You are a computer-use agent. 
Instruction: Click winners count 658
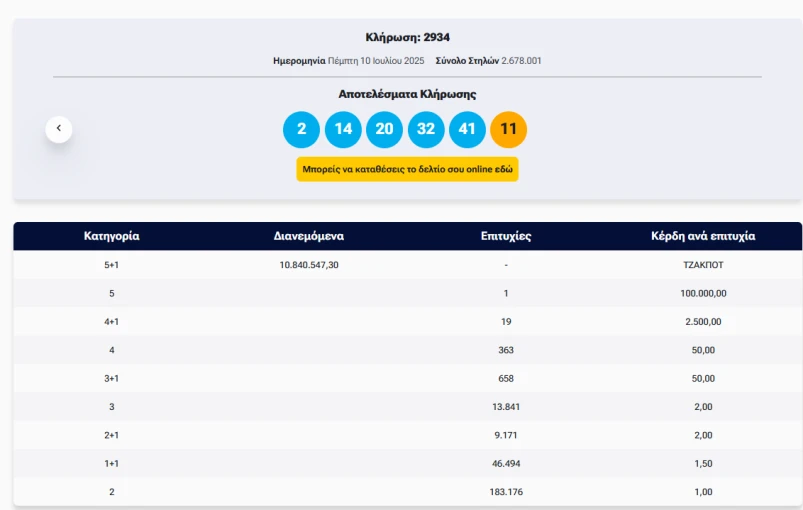(x=506, y=378)
